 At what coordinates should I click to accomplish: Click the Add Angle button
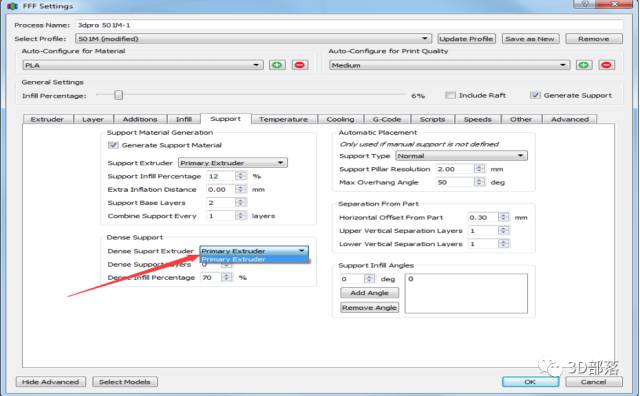(369, 293)
